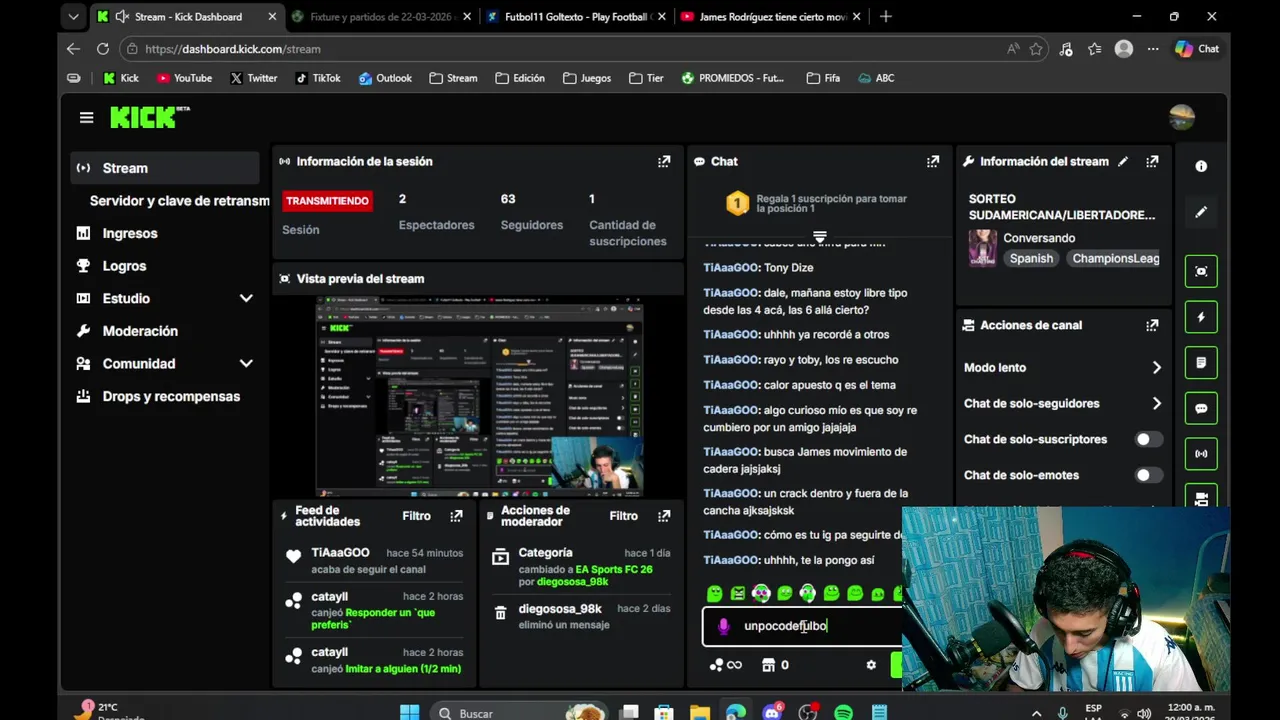The height and width of the screenshot is (720, 1280).
Task: Open the user profile avatar menu
Action: pos(1182,117)
